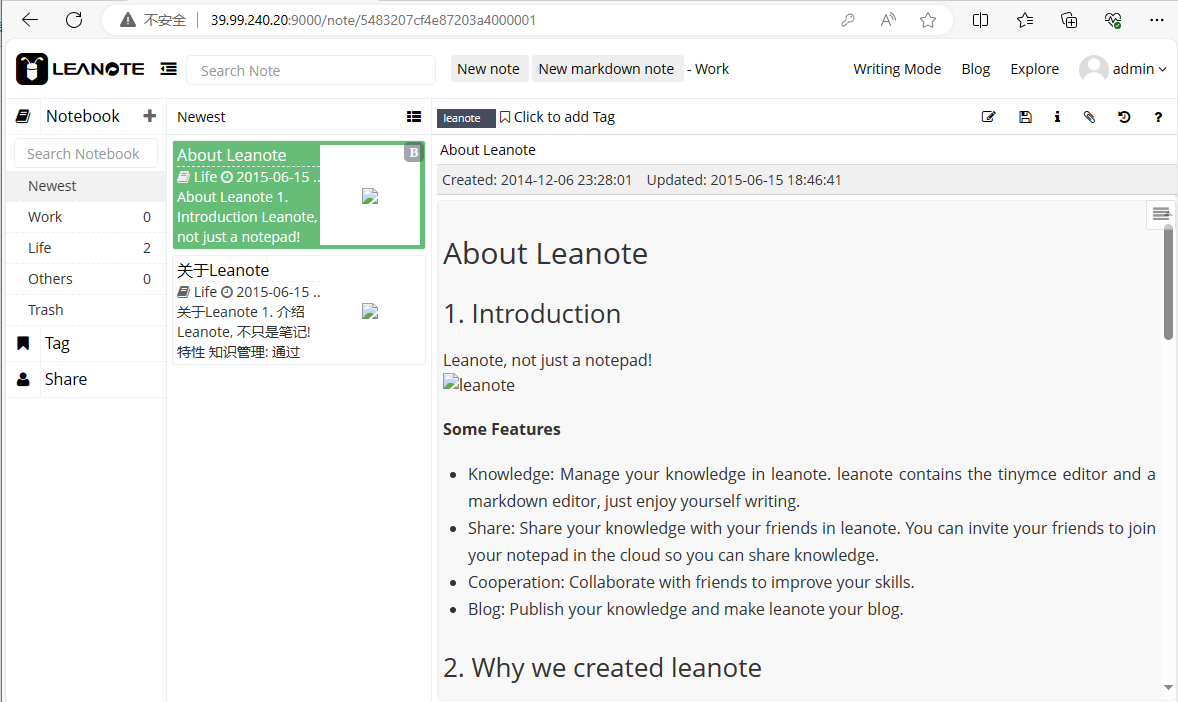Toggle the blog badge on About Leanote note
Image resolution: width=1178 pixels, height=702 pixels.
click(413, 153)
